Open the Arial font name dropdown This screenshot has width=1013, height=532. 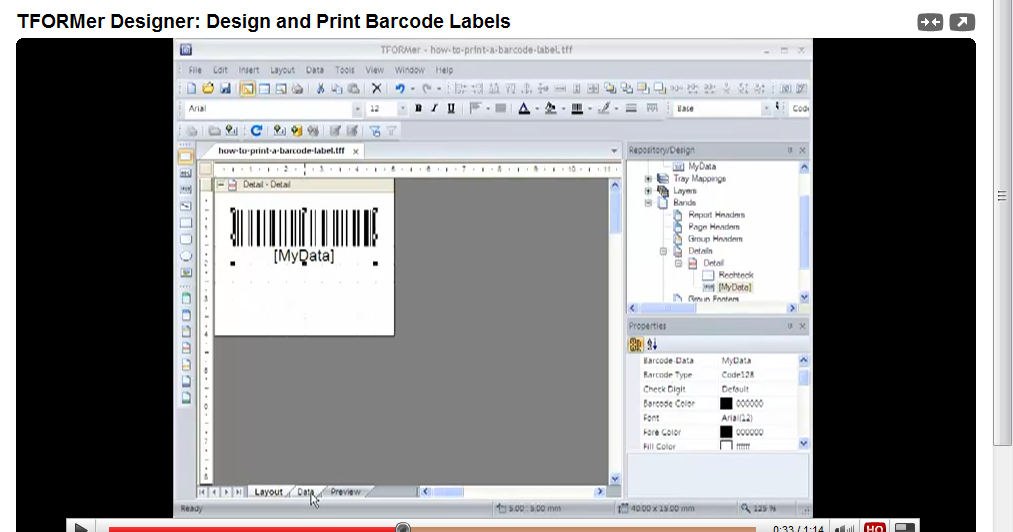(357, 109)
